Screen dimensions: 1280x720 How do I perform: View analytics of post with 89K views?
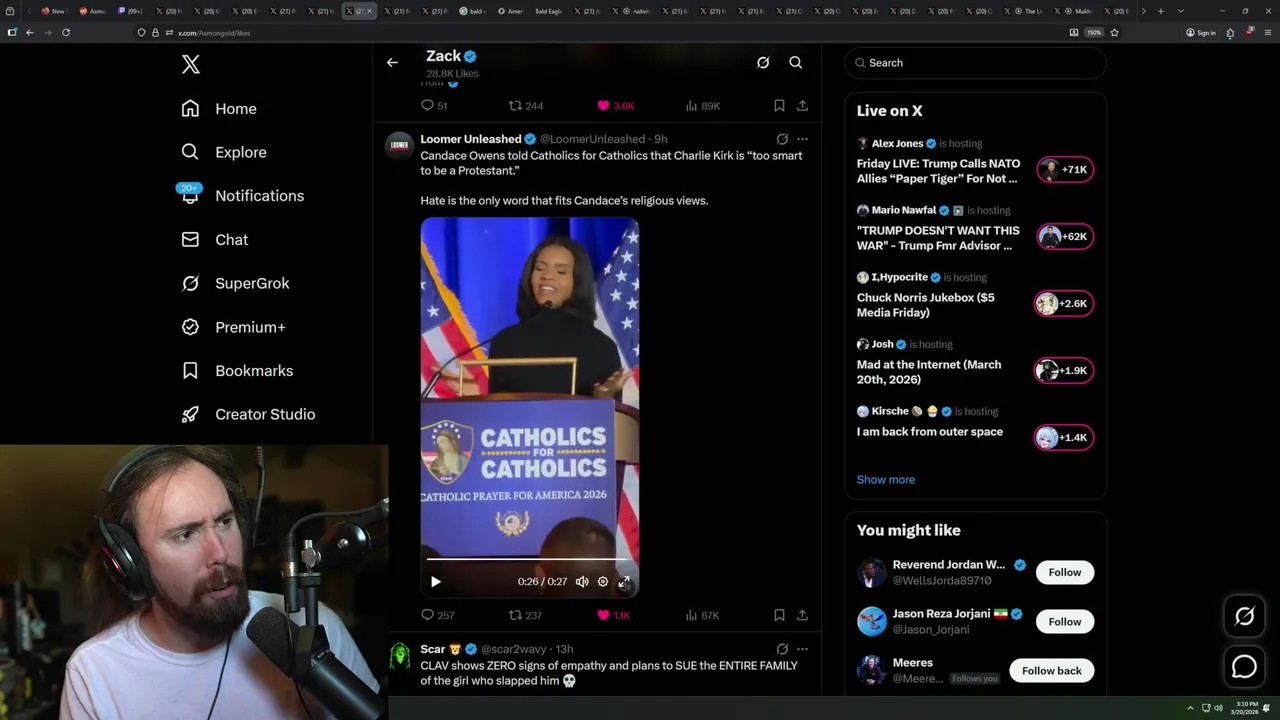[703, 105]
